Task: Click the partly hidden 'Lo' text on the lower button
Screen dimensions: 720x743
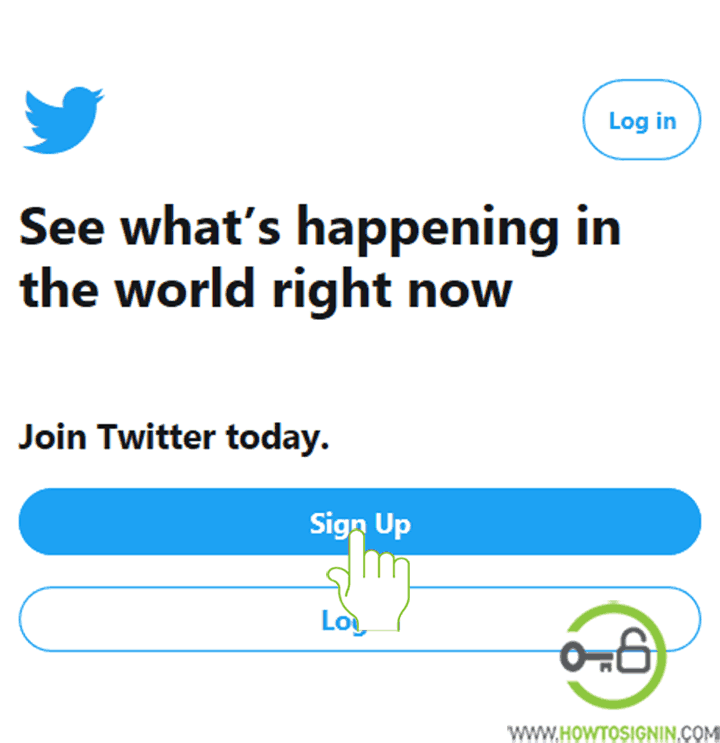Action: tap(337, 621)
